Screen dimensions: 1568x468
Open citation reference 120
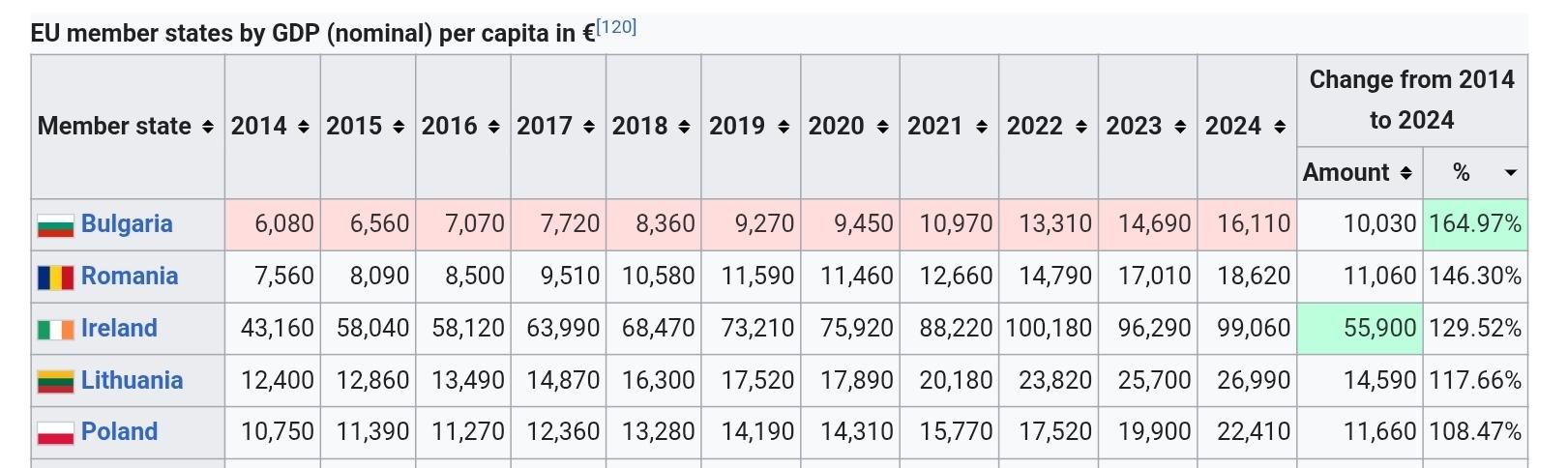click(616, 26)
